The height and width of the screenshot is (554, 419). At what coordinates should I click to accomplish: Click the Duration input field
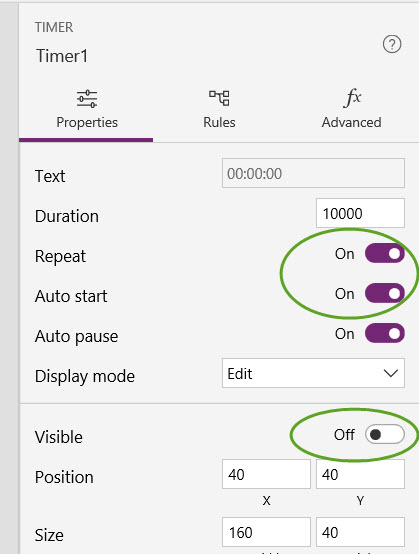point(360,213)
